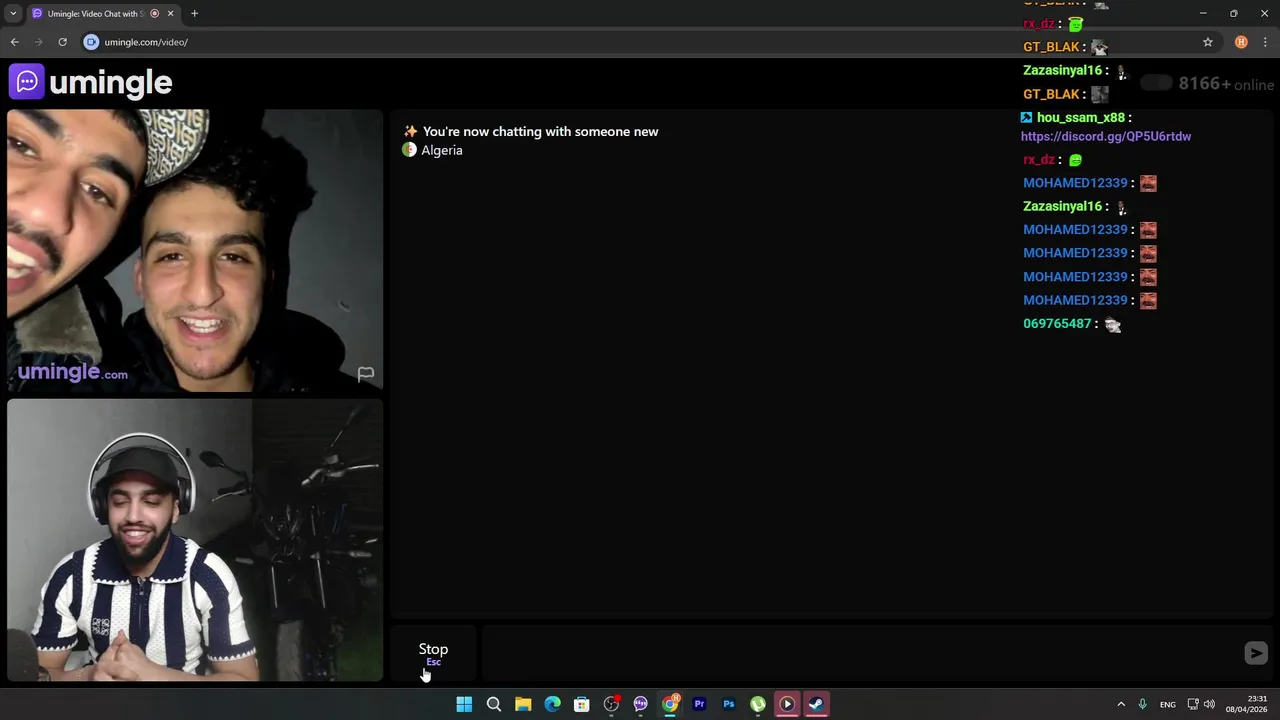
Task: Stop the current chat
Action: (433, 653)
